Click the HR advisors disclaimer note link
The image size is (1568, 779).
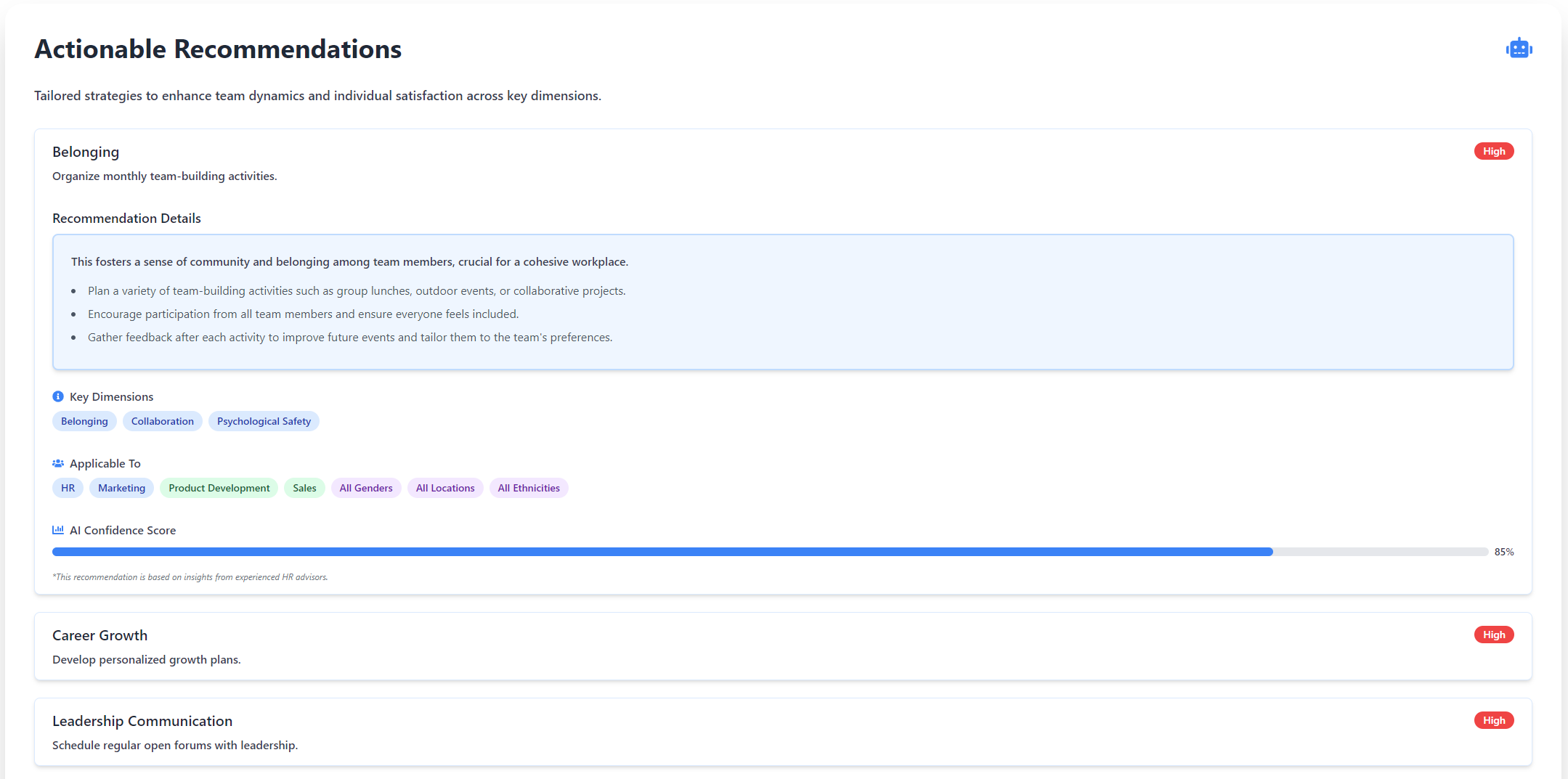pyautogui.click(x=190, y=577)
